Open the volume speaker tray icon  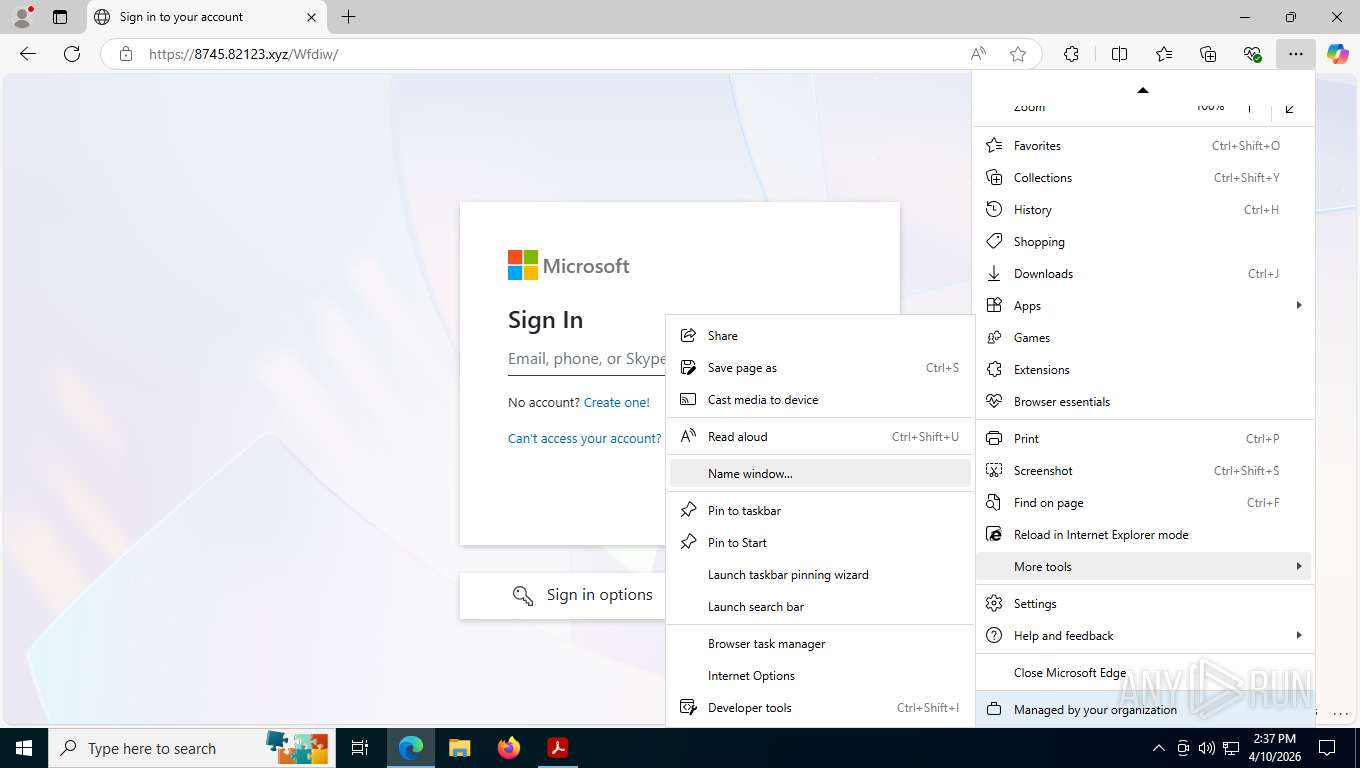tap(1207, 748)
